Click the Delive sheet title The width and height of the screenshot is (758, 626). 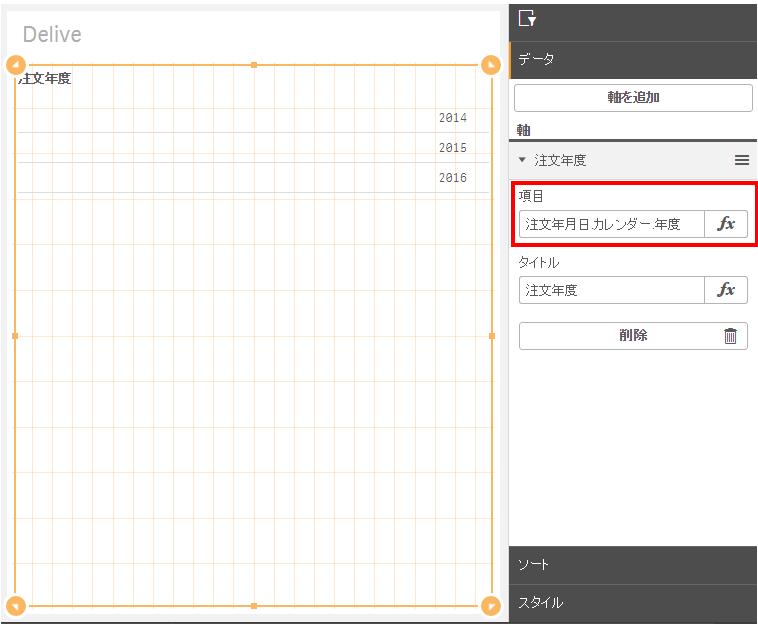click(x=52, y=35)
